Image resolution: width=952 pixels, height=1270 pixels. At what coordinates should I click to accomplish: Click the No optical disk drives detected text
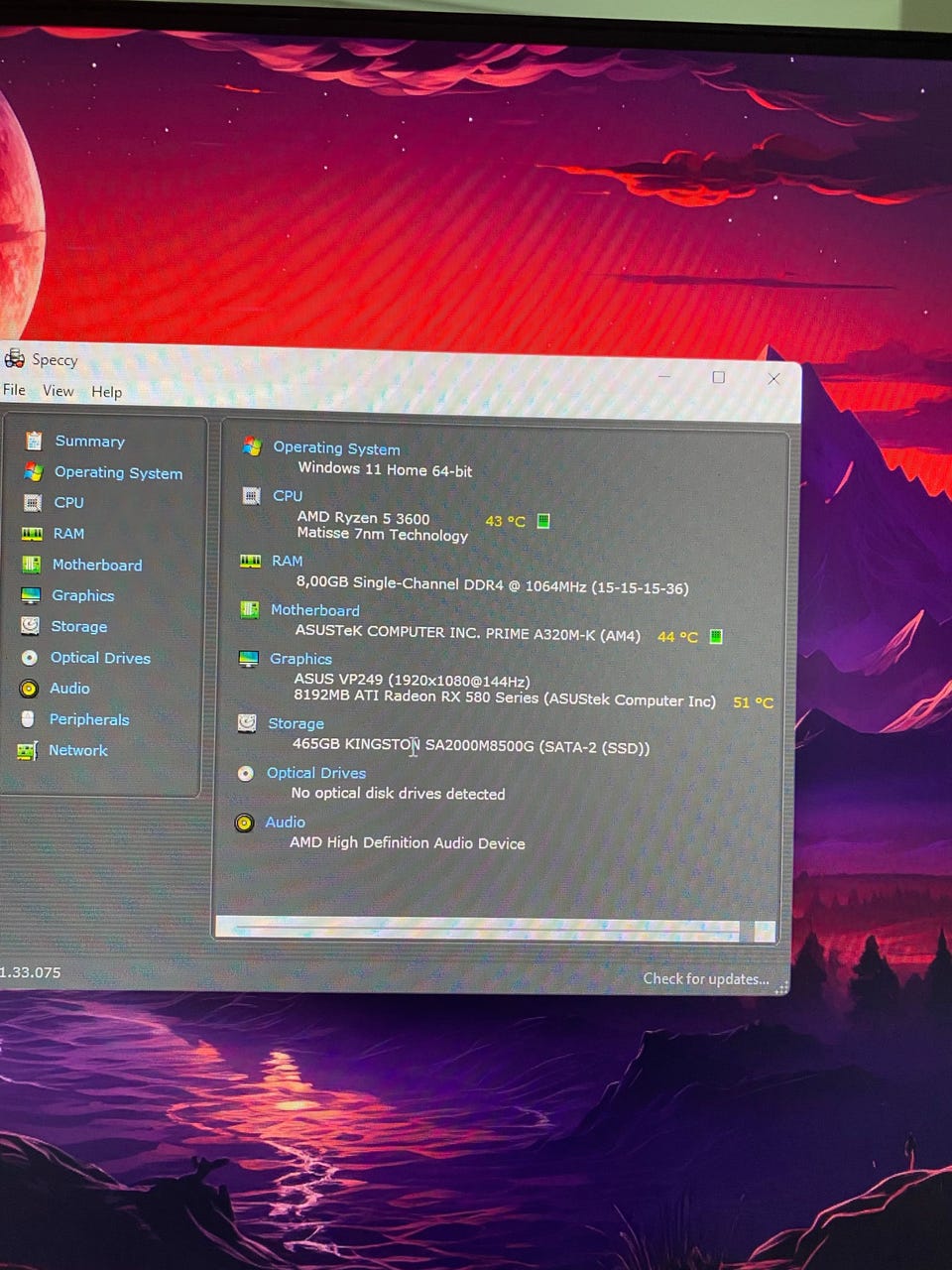tap(398, 794)
